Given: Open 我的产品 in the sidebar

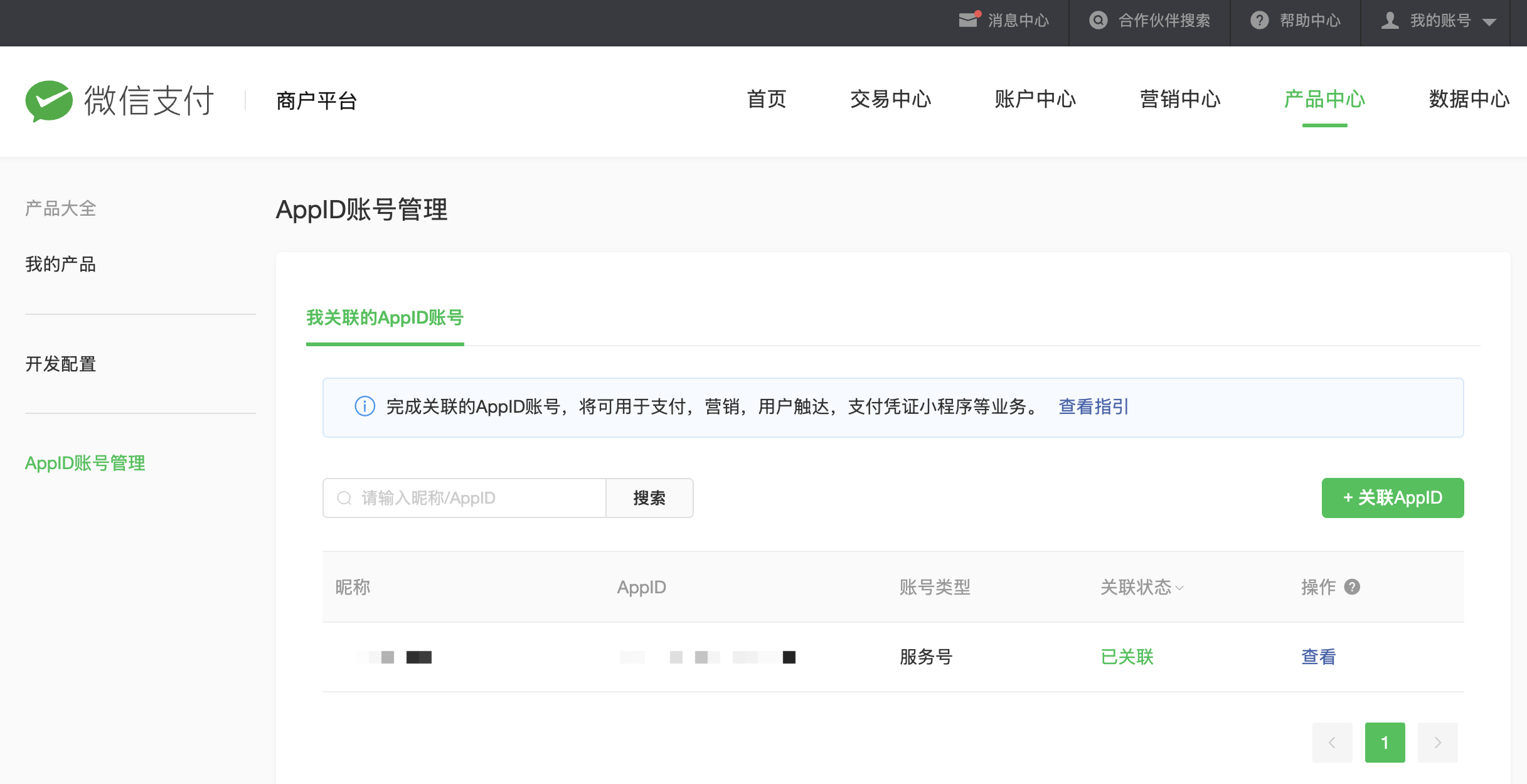Looking at the screenshot, I should point(61,264).
